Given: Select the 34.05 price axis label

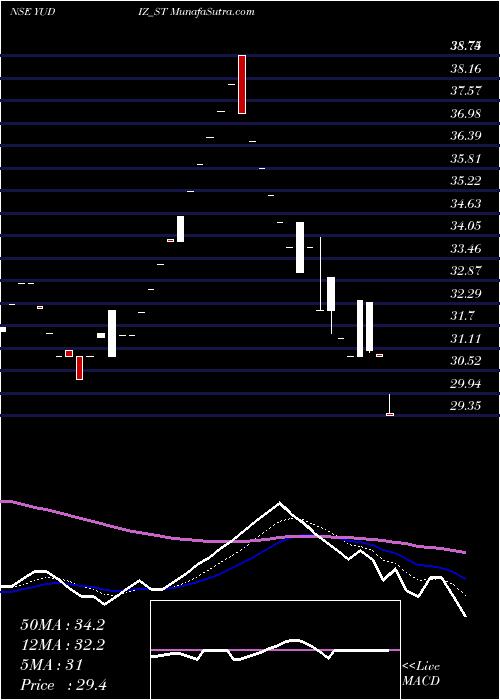Looking at the screenshot, I should (465, 226).
